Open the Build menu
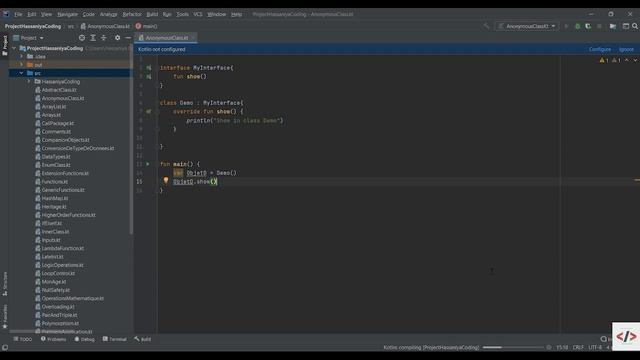 [x=152, y=14]
